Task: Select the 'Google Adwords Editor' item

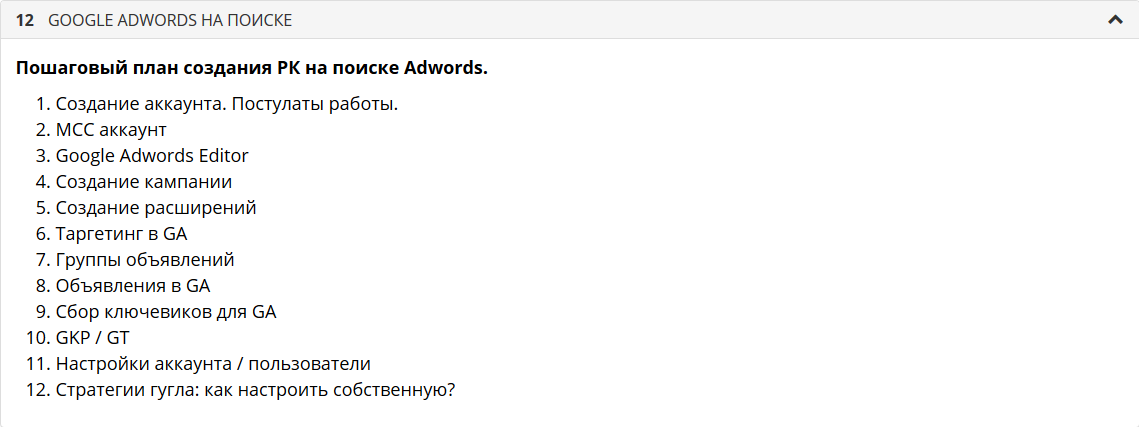Action: coord(152,156)
